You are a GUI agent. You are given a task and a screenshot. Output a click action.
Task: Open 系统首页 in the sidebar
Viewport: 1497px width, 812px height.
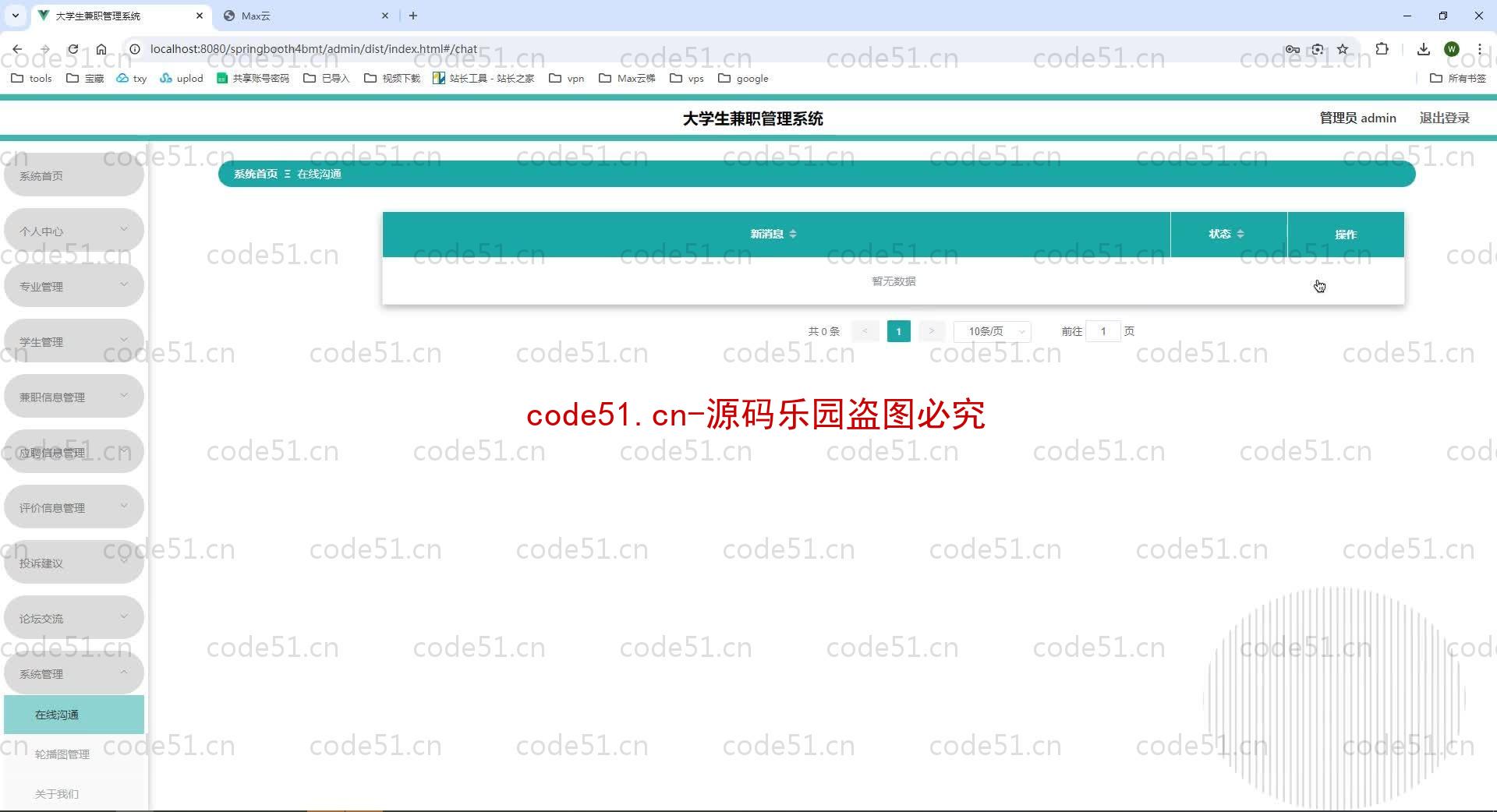coord(74,175)
